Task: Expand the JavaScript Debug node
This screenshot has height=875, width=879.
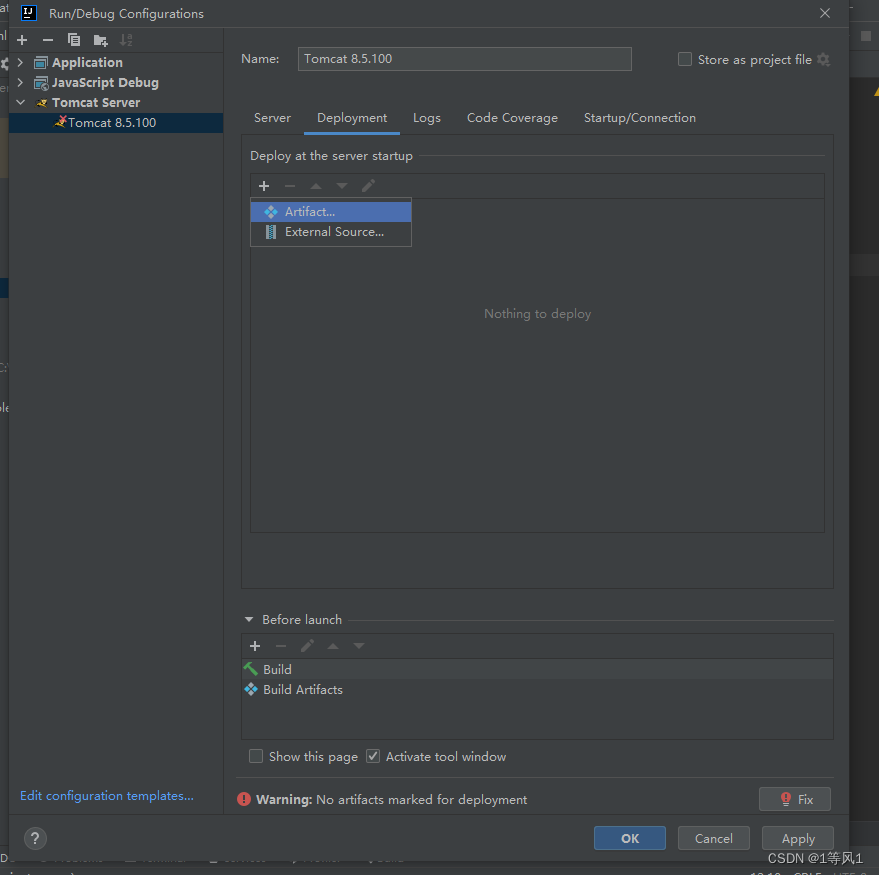Action: (x=21, y=83)
